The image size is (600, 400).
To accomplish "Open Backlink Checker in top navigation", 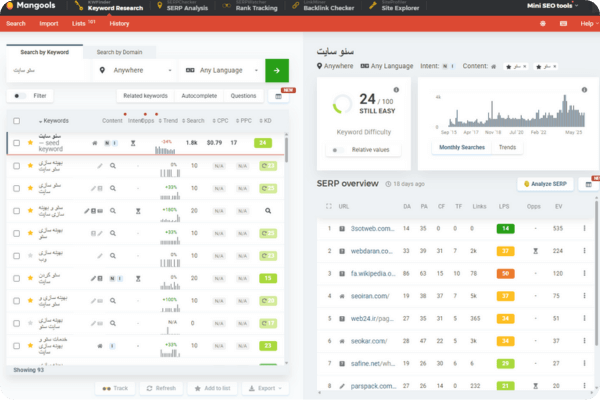I will [324, 6].
